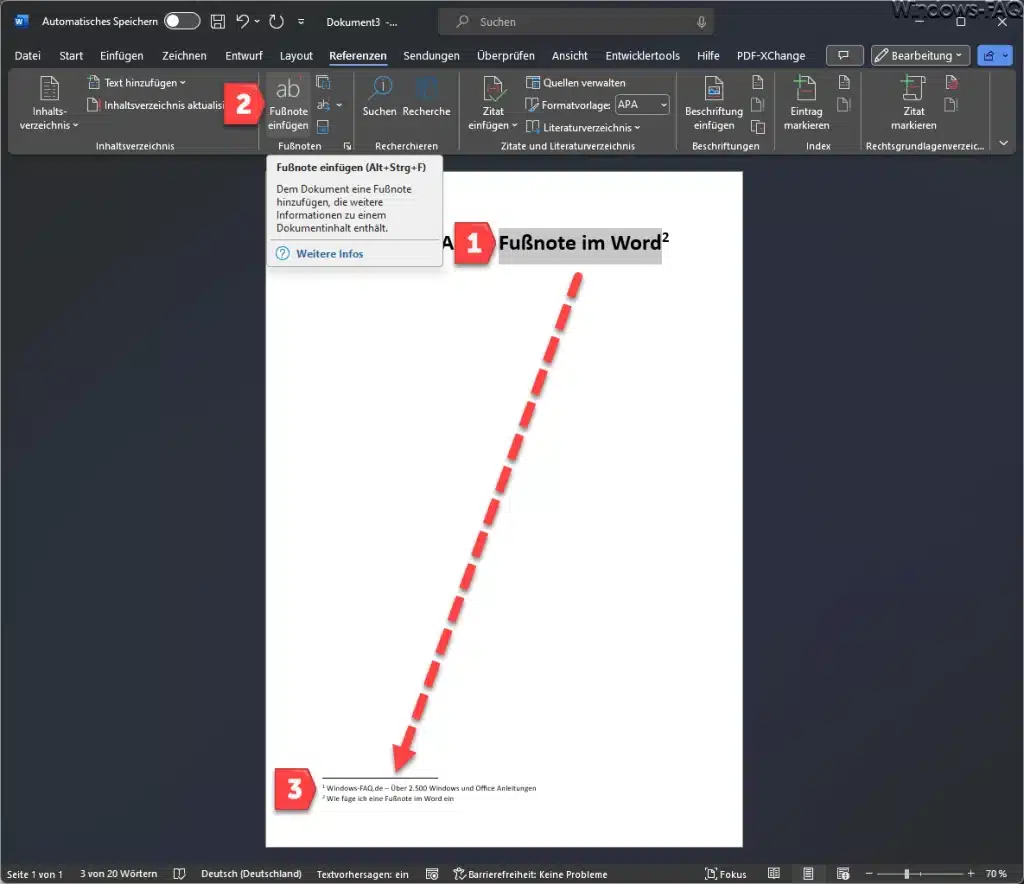Expand Literaturverzeichnis dropdown
Image resolution: width=1024 pixels, height=884 pixels.
pos(583,127)
